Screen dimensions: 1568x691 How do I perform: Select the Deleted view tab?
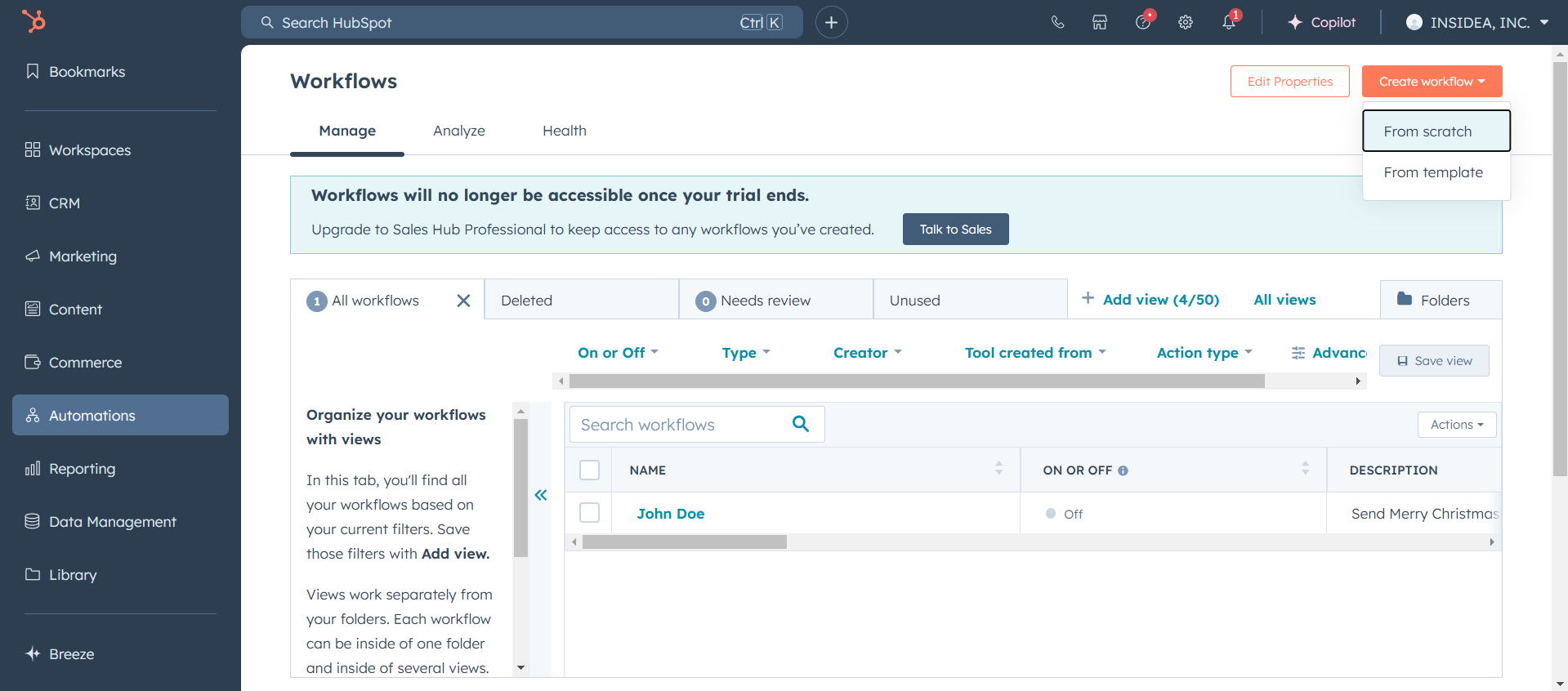(581, 300)
